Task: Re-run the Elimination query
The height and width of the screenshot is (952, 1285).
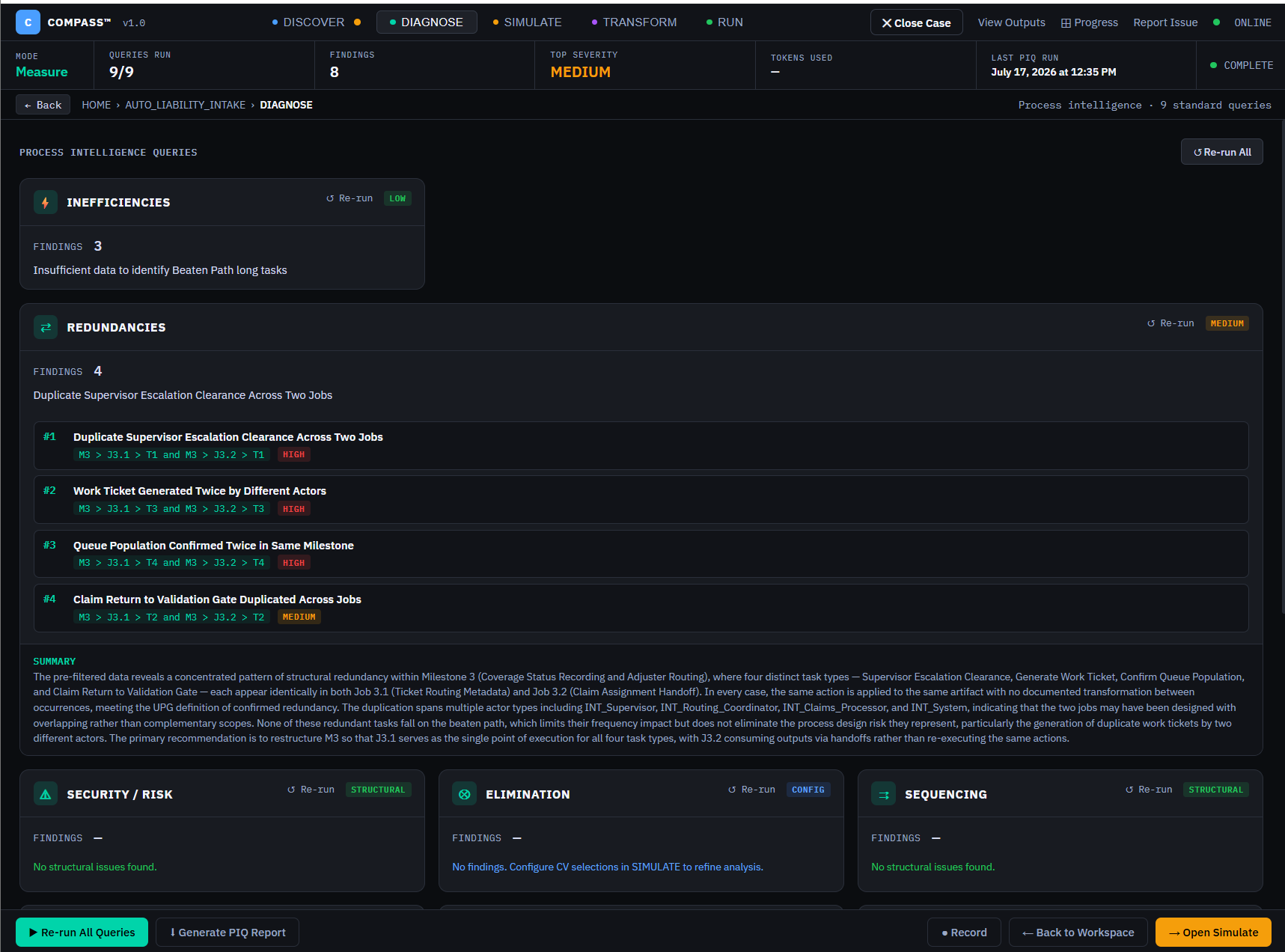Action: tap(751, 790)
